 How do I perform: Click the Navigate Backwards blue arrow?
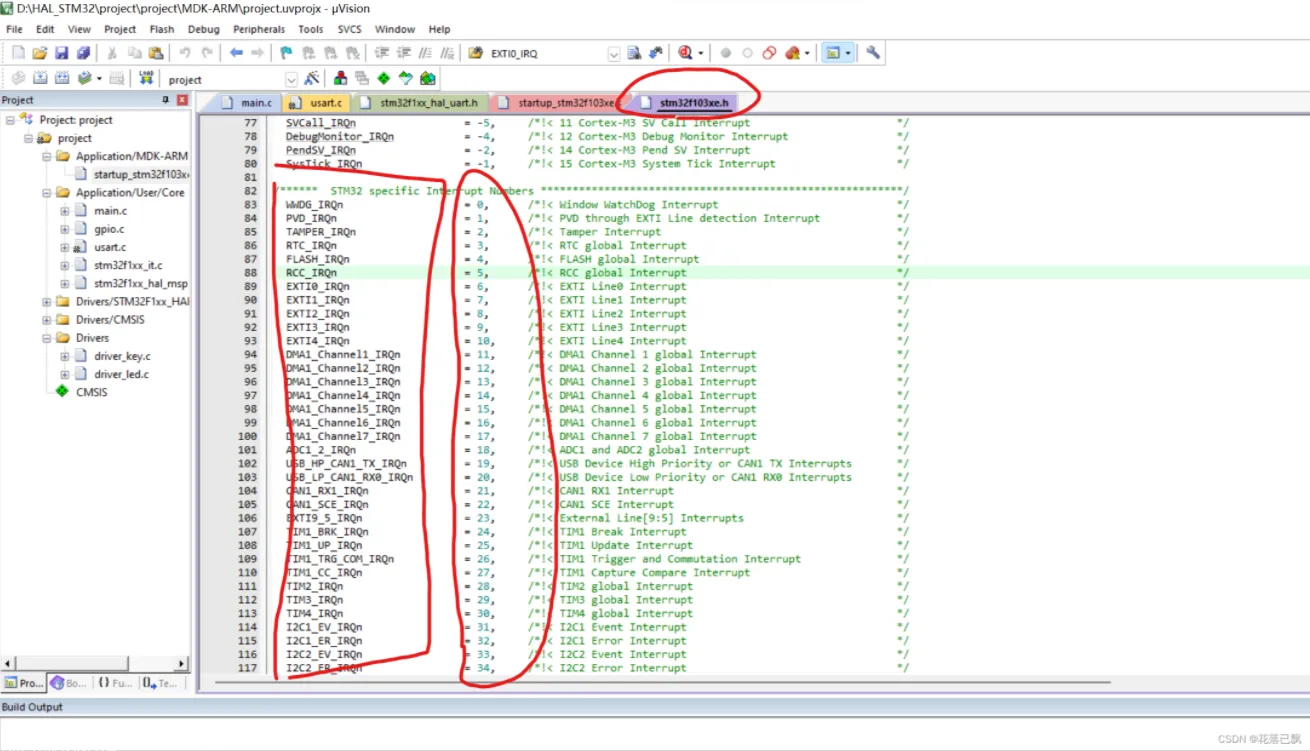(x=236, y=52)
